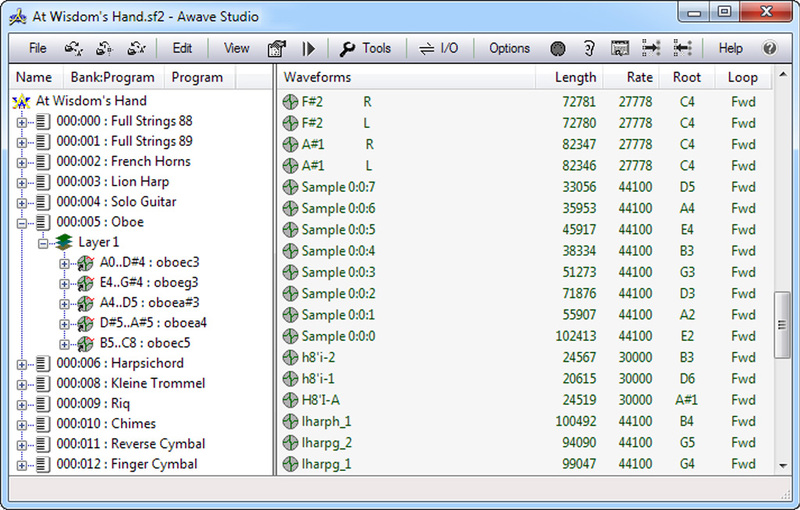Select 000:012 Finger Cymbal
Image resolution: width=800 pixels, height=510 pixels.
click(127, 465)
